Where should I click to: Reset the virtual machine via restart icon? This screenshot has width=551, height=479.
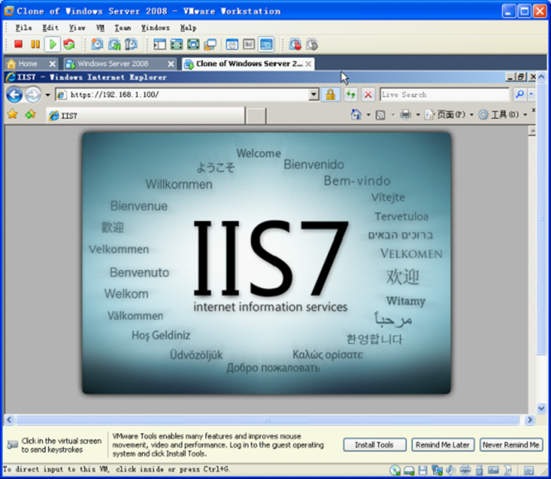[69, 44]
